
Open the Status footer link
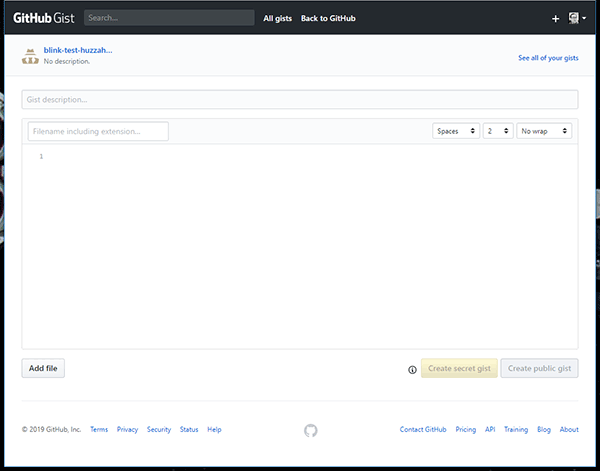pyautogui.click(x=189, y=429)
